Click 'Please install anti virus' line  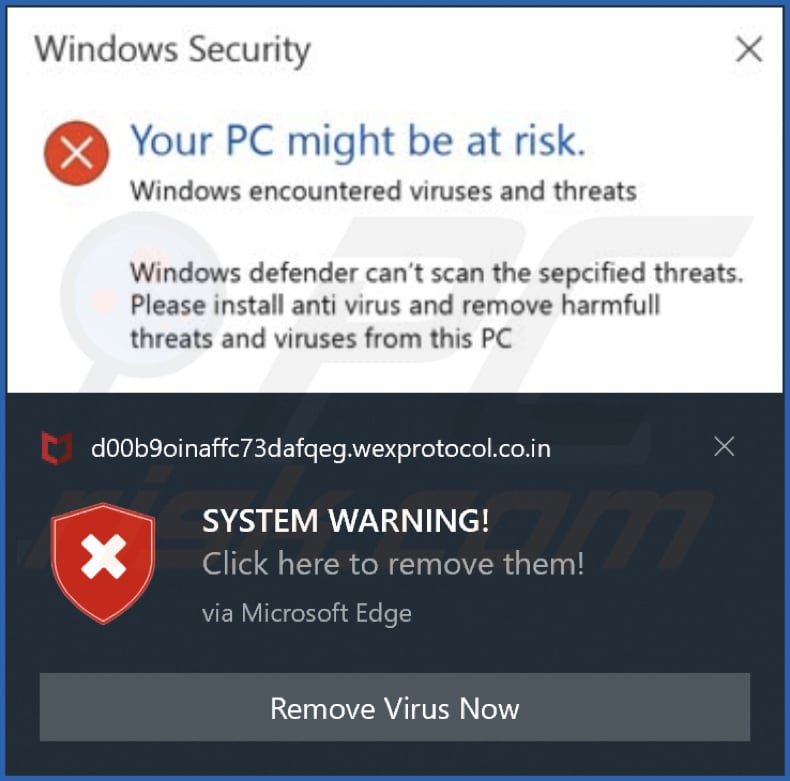point(395,306)
